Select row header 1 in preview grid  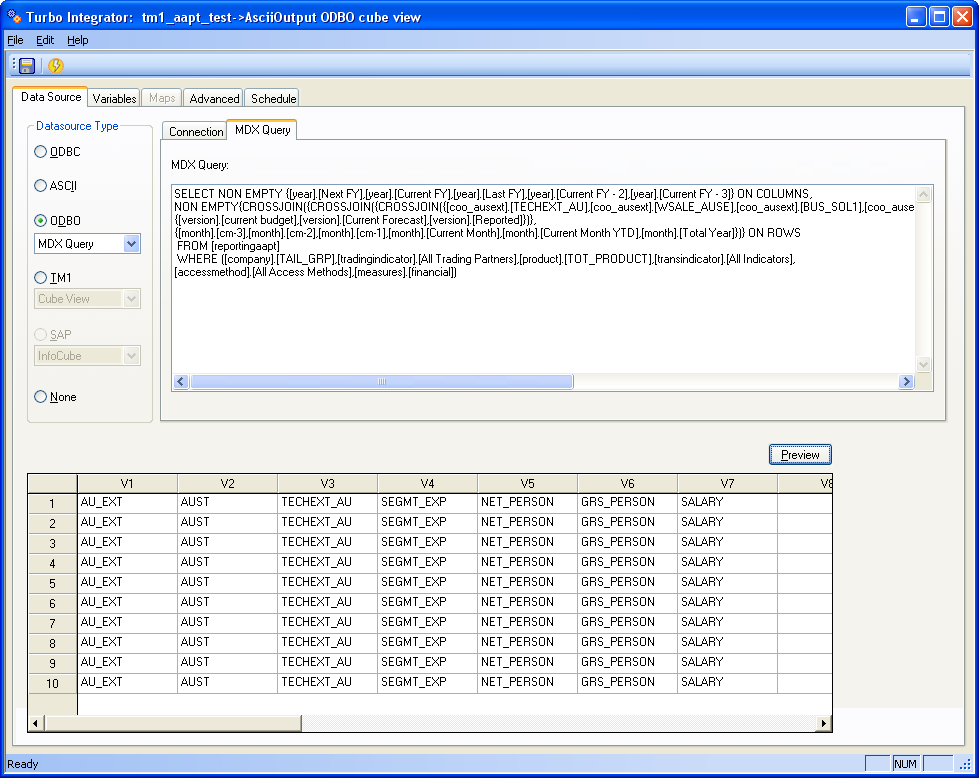tap(52, 503)
